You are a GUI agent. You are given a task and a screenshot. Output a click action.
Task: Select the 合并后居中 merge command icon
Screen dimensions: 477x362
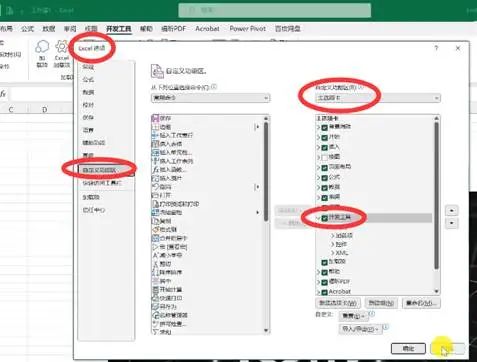[155, 238]
